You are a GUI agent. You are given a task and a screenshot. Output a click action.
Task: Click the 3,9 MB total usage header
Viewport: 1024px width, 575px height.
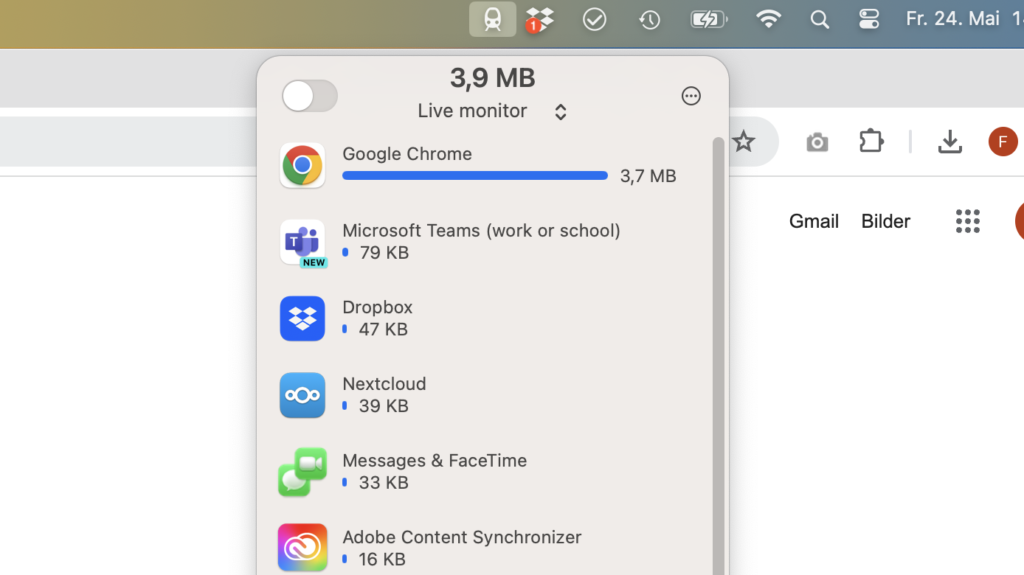[492, 78]
